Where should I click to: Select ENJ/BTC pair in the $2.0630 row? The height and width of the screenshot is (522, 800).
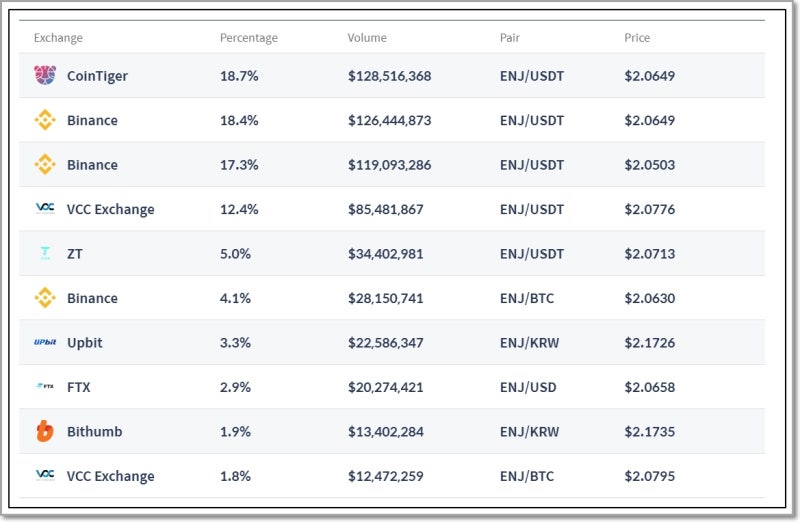[527, 298]
